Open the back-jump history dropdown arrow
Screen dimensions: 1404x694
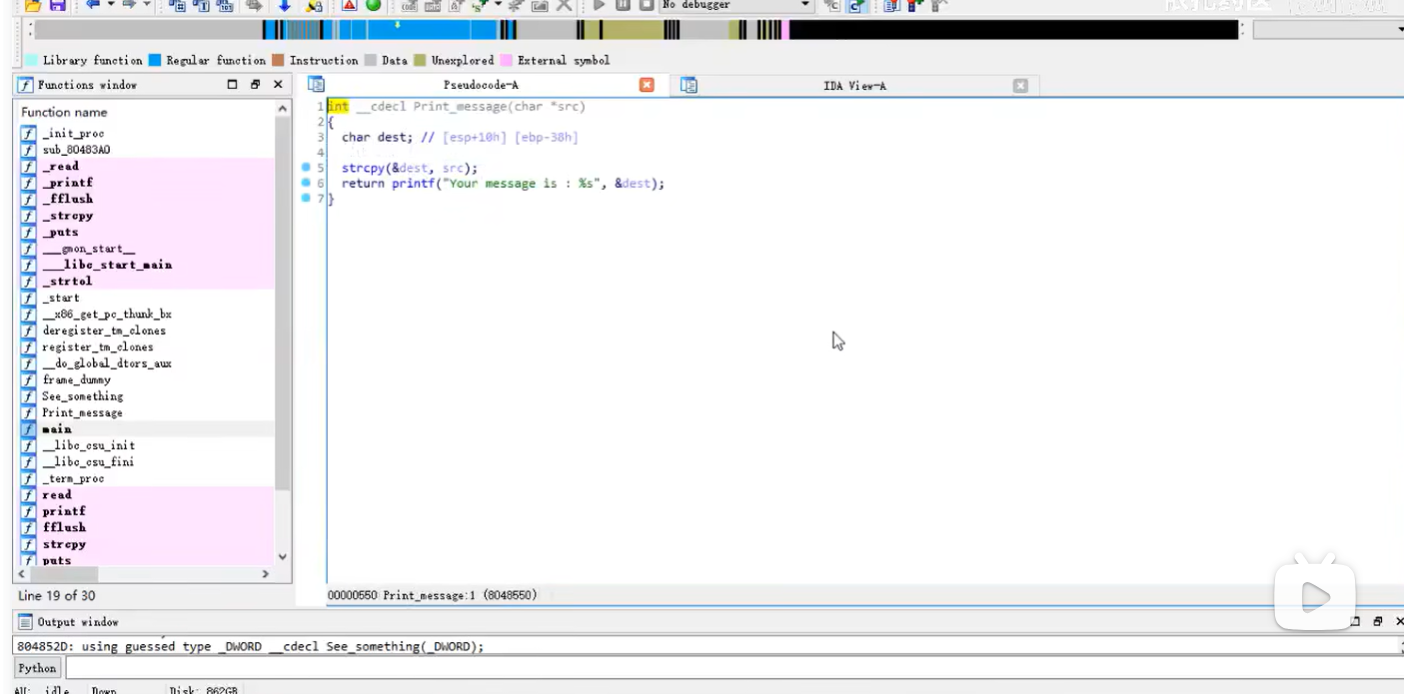point(109,5)
